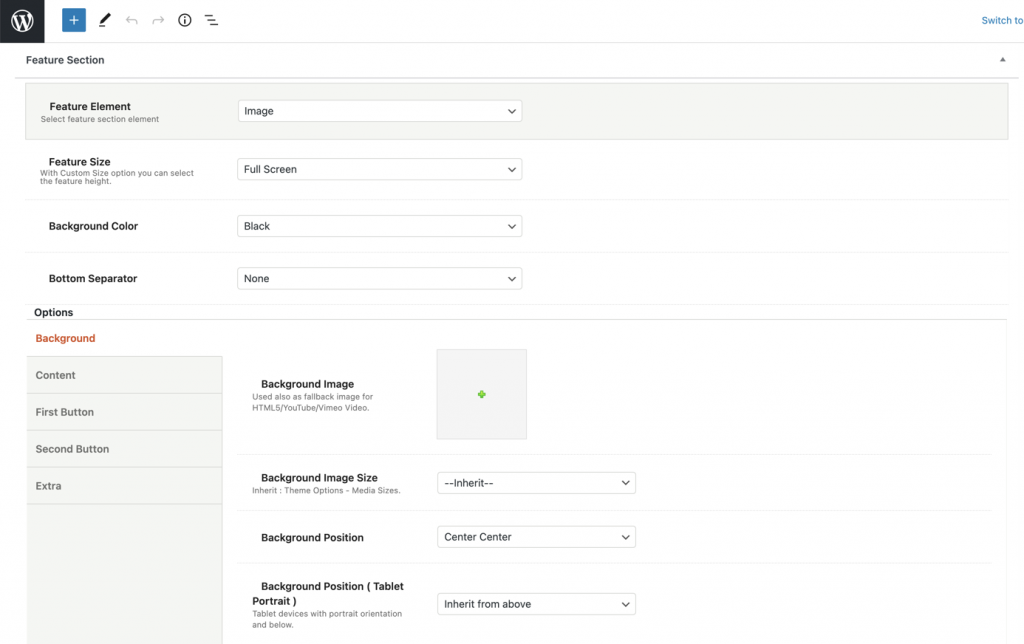Click the Undo arrow
The image size is (1024, 644).
[132, 20]
